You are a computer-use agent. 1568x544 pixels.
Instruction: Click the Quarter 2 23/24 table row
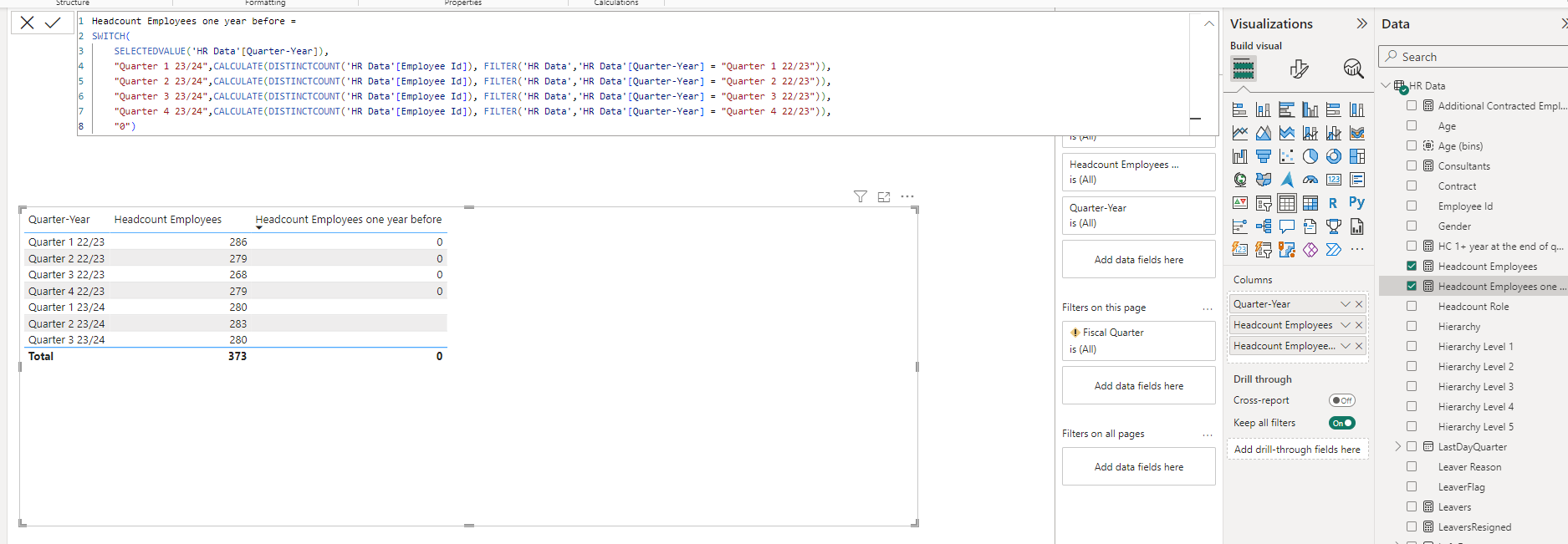[236, 323]
